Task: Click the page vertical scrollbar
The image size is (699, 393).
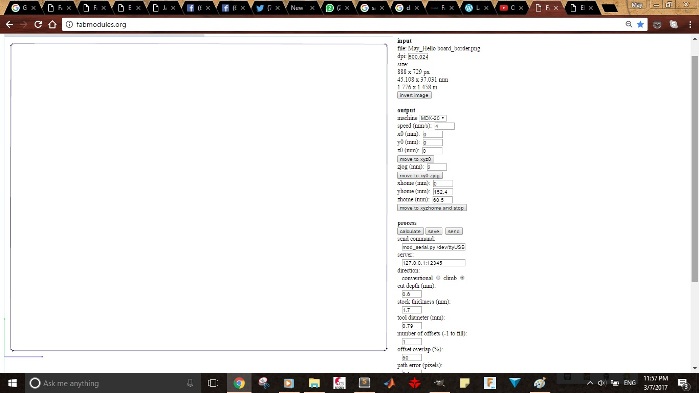Action: [695, 168]
